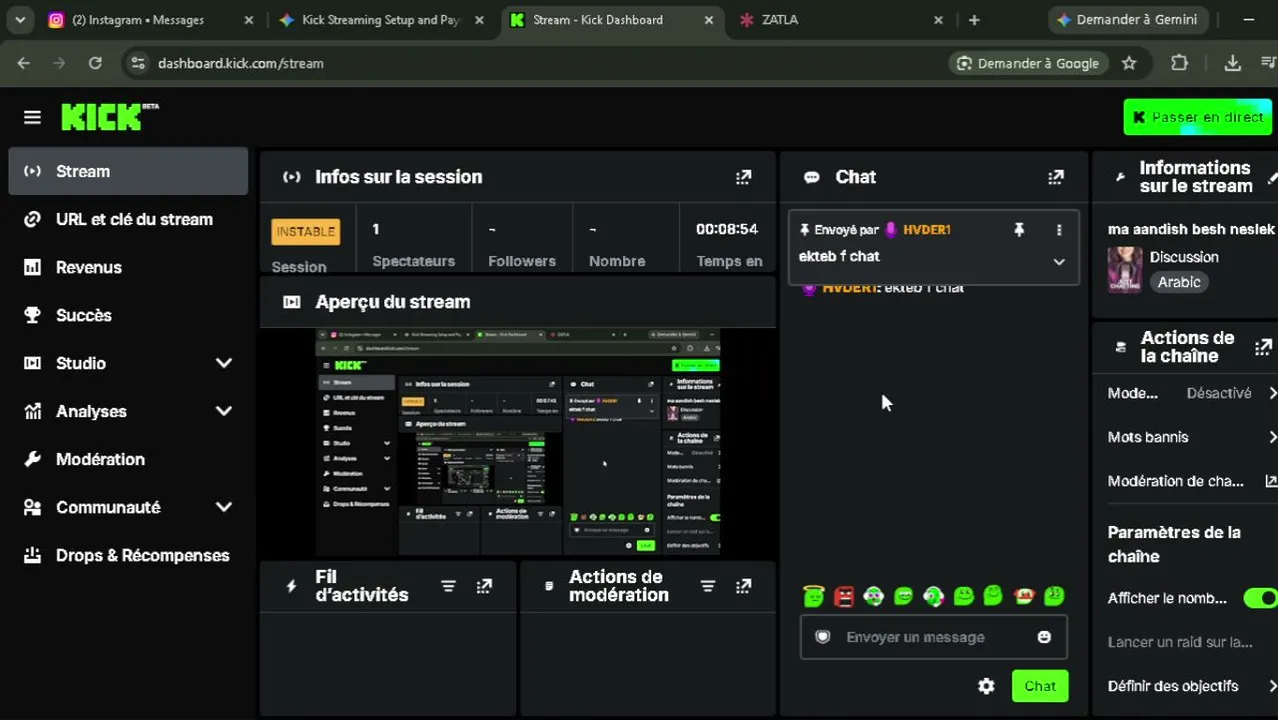Insert the first green halo emote
This screenshot has height=720, width=1278.
tap(813, 596)
